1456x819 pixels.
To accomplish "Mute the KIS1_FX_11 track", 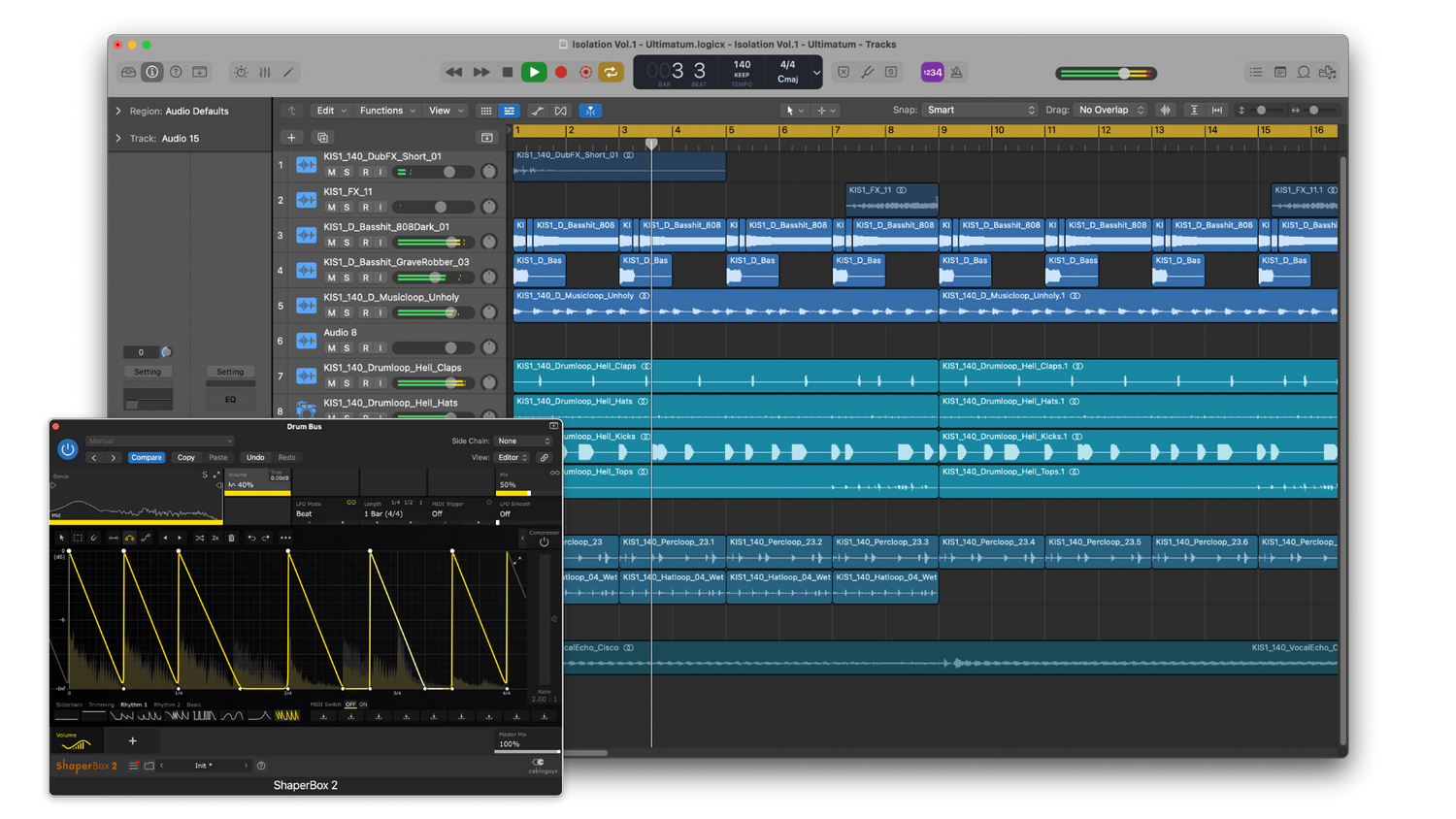I will click(331, 208).
